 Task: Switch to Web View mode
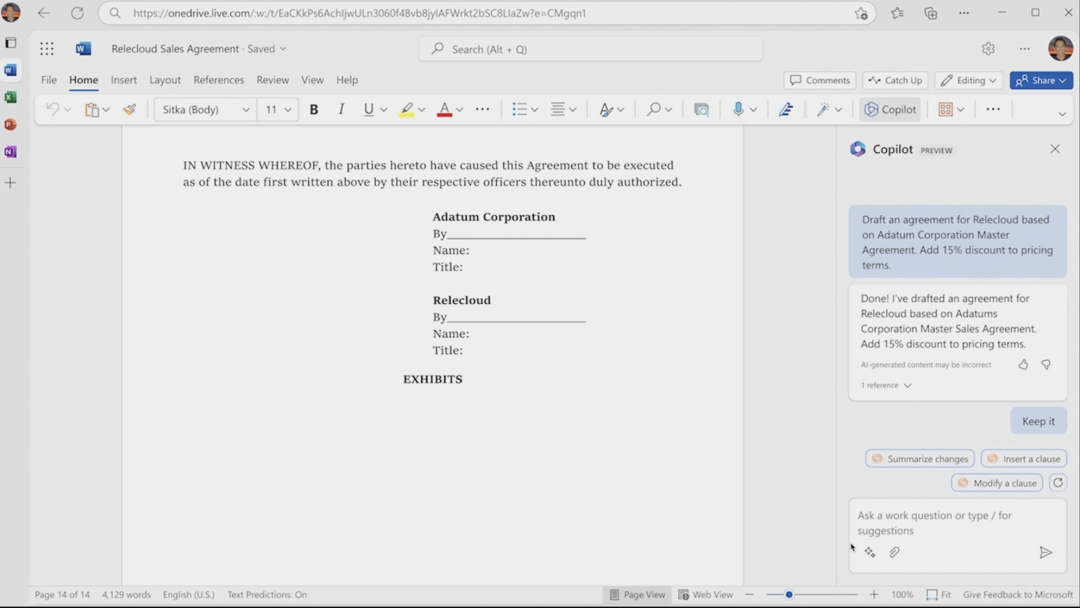[x=705, y=595]
